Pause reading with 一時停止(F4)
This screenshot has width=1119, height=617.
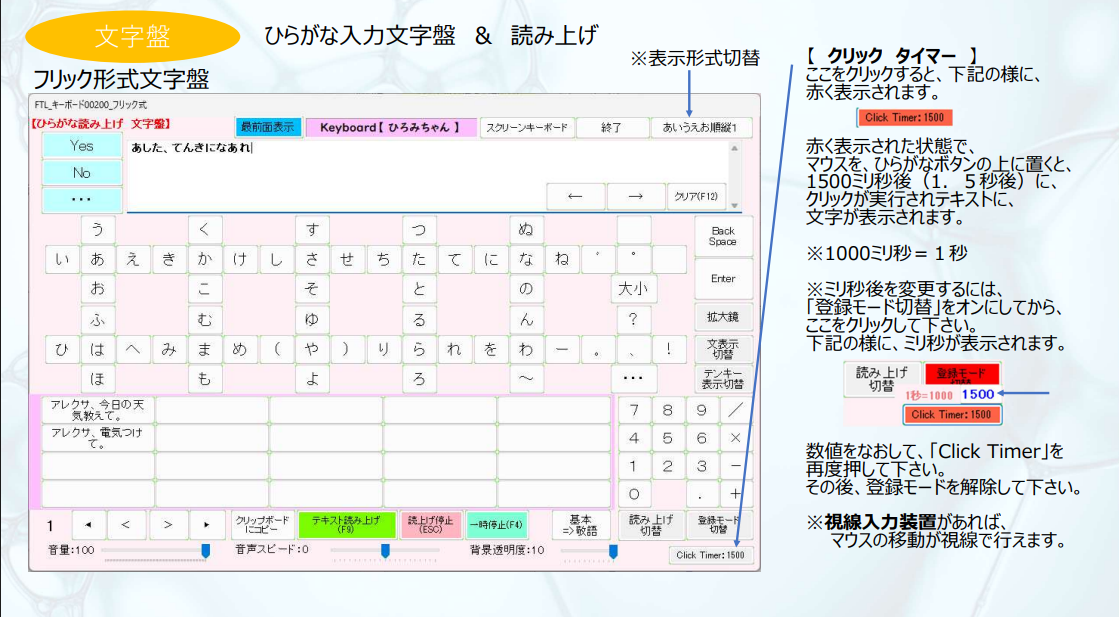tap(497, 525)
